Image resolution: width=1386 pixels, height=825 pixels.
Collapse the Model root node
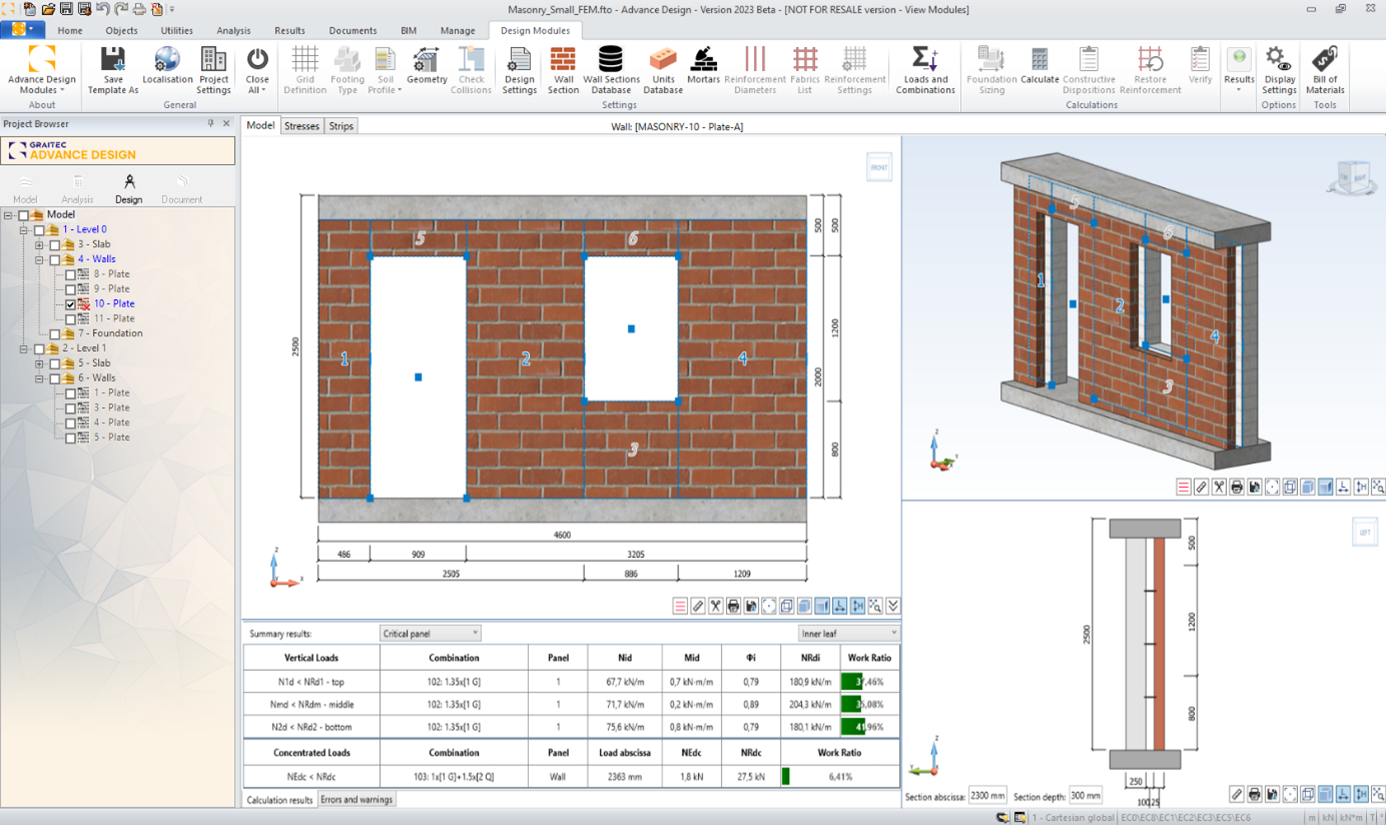[x=9, y=215]
